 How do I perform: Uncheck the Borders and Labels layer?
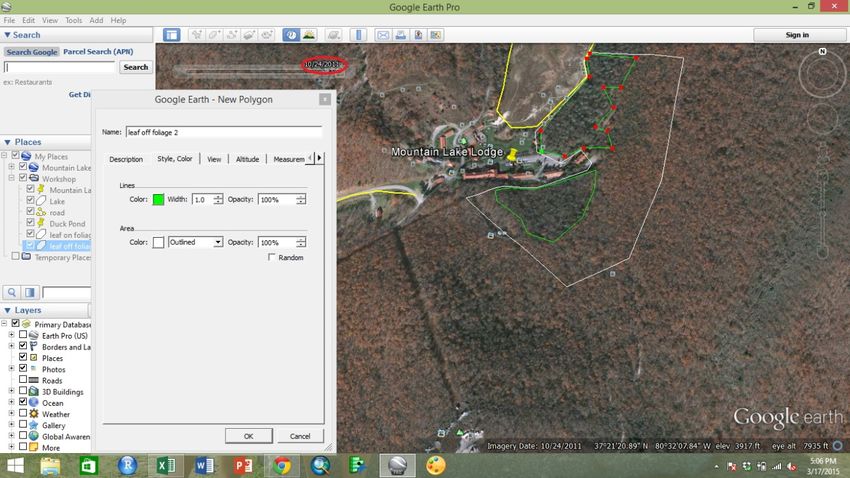tap(23, 346)
